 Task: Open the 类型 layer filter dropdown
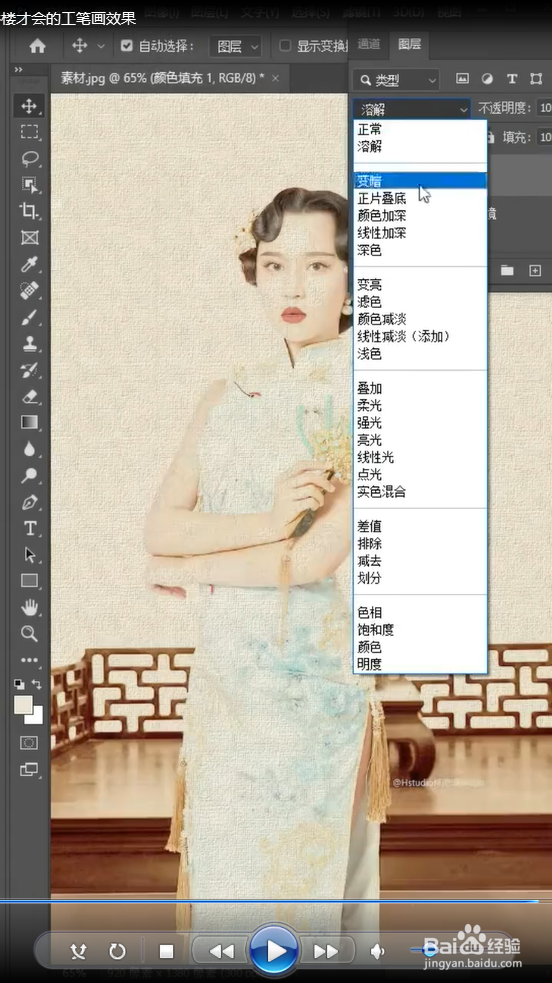pyautogui.click(x=396, y=80)
